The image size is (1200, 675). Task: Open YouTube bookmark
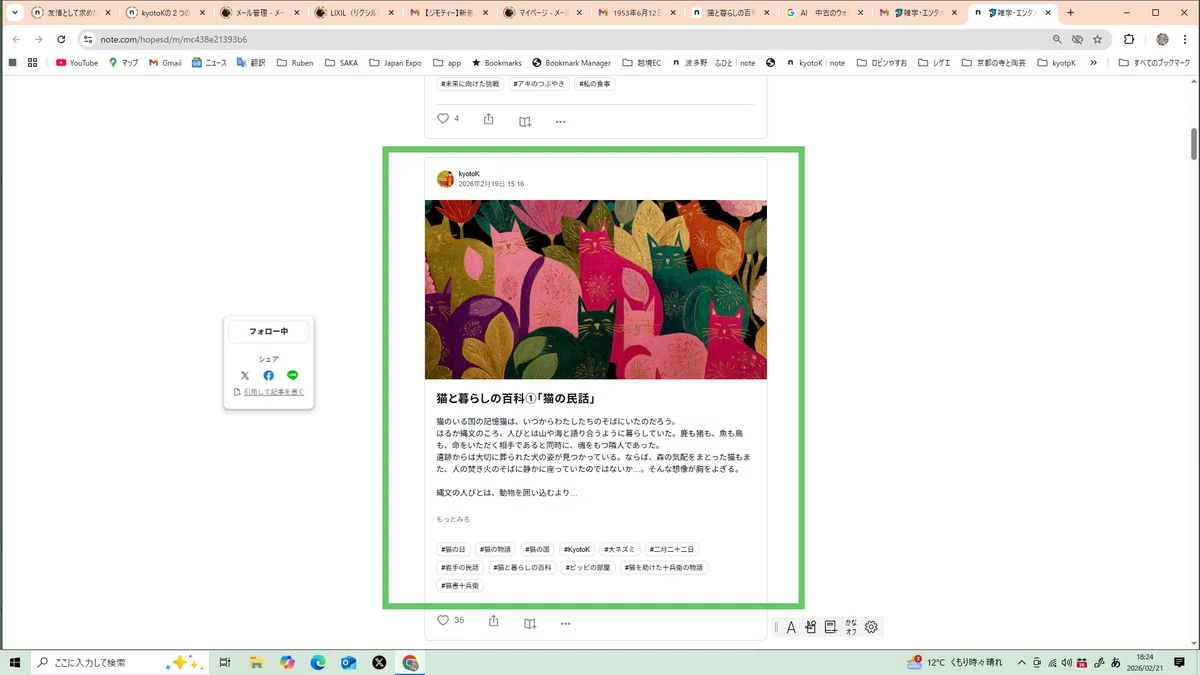coord(77,62)
